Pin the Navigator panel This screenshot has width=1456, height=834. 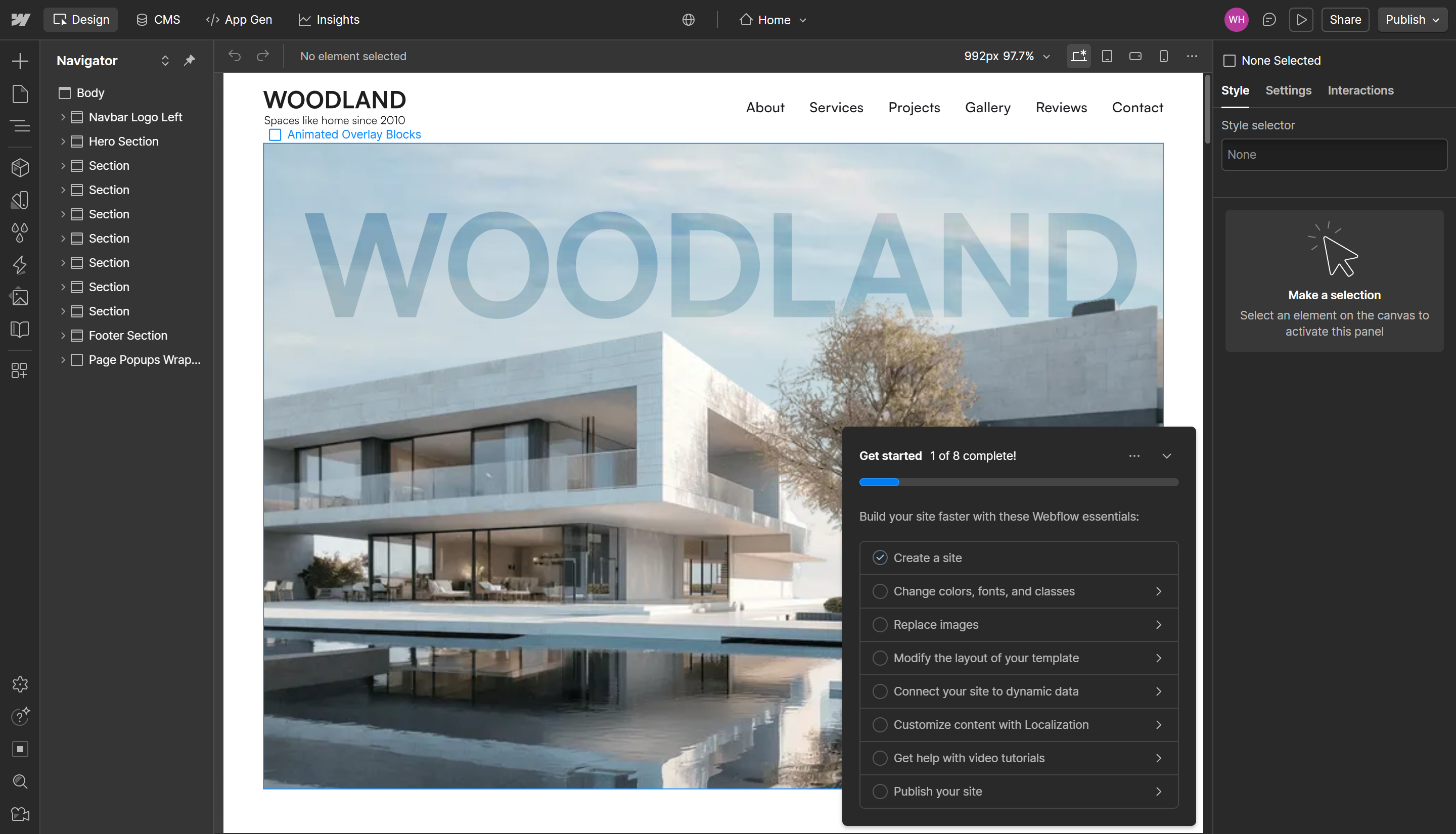pyautogui.click(x=190, y=60)
